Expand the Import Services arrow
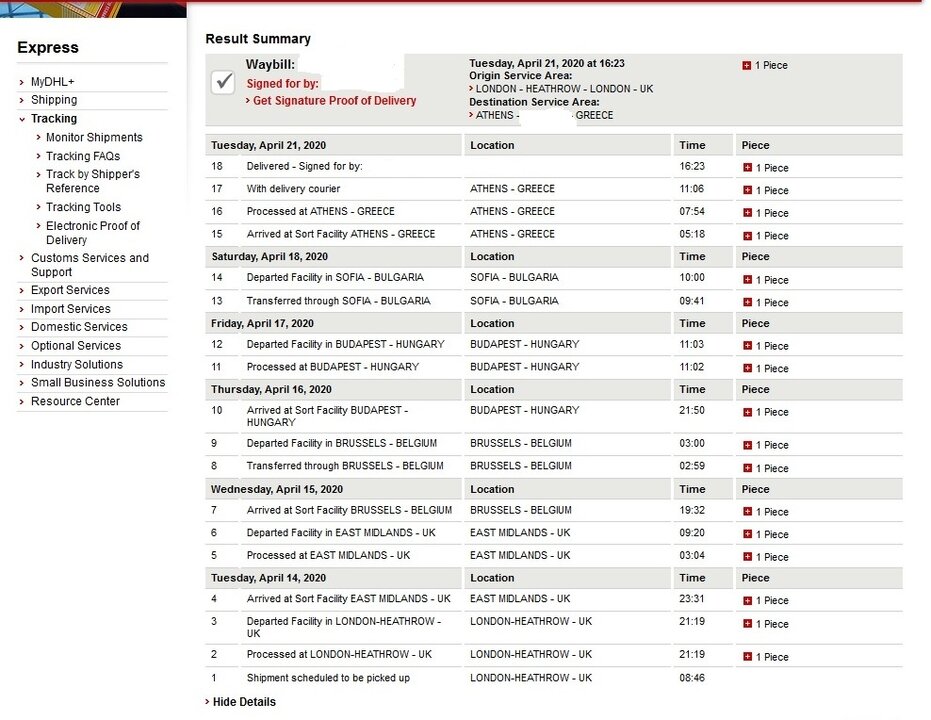Image resolution: width=931 pixels, height=720 pixels. pos(22,309)
